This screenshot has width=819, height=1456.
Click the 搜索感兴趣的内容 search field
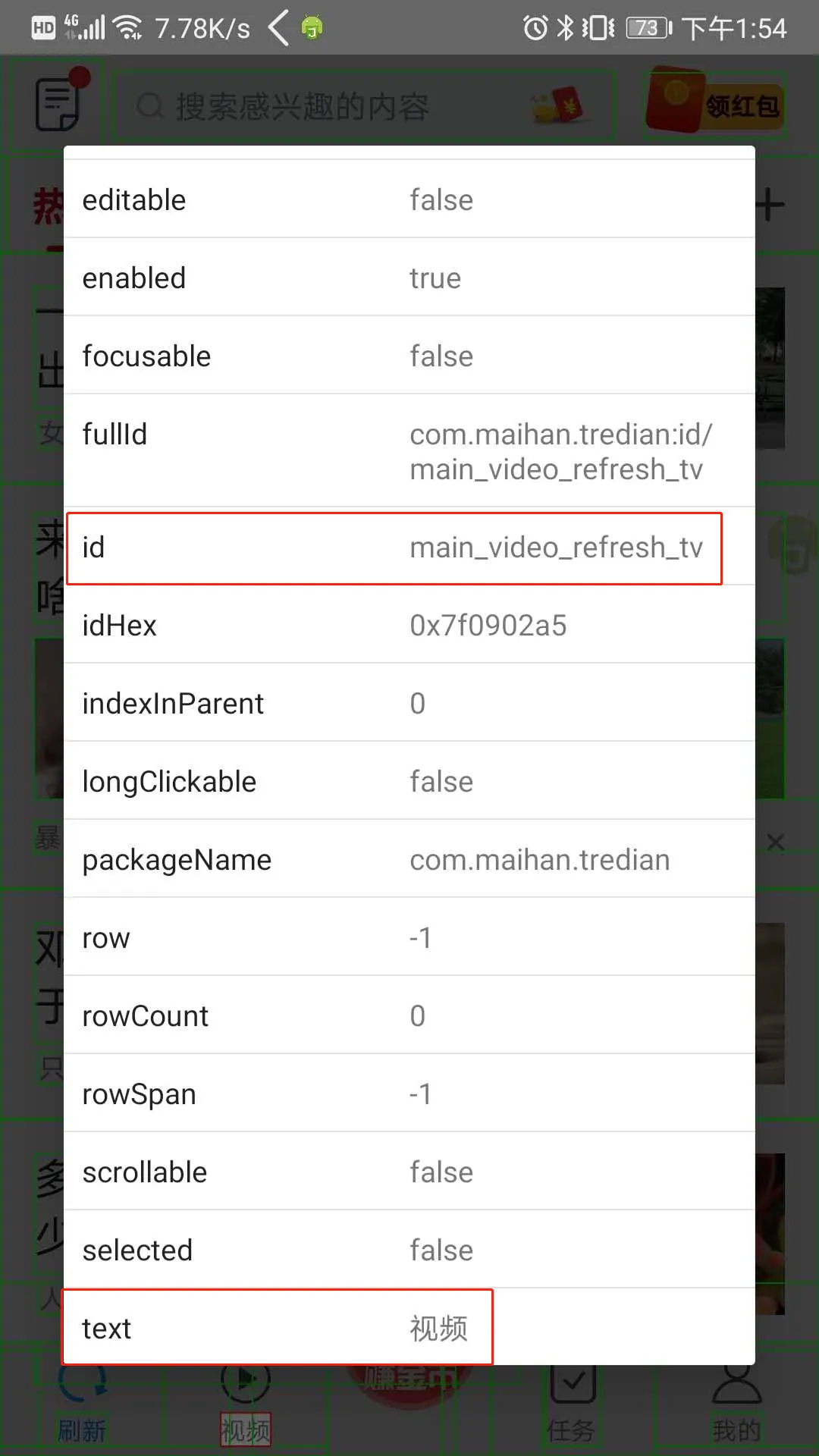click(362, 106)
